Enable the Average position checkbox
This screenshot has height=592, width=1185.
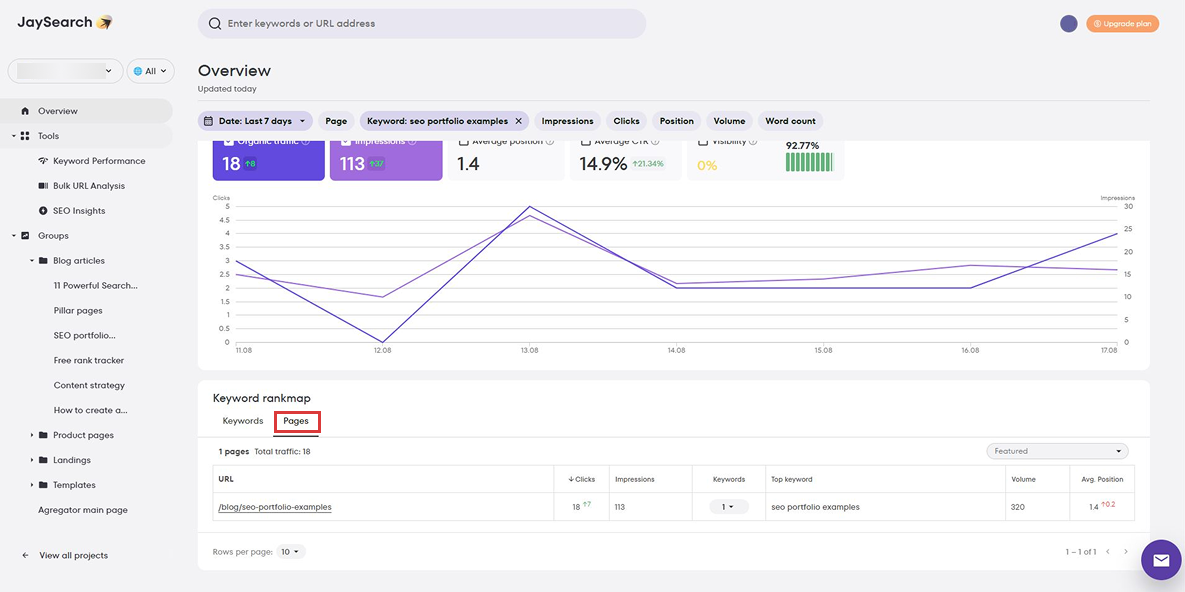(x=464, y=141)
